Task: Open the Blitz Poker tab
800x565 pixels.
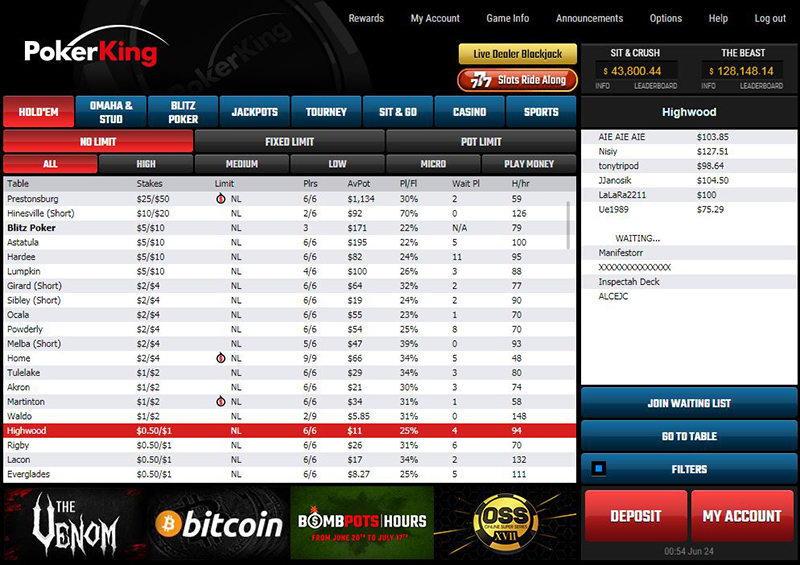Action: coord(183,112)
